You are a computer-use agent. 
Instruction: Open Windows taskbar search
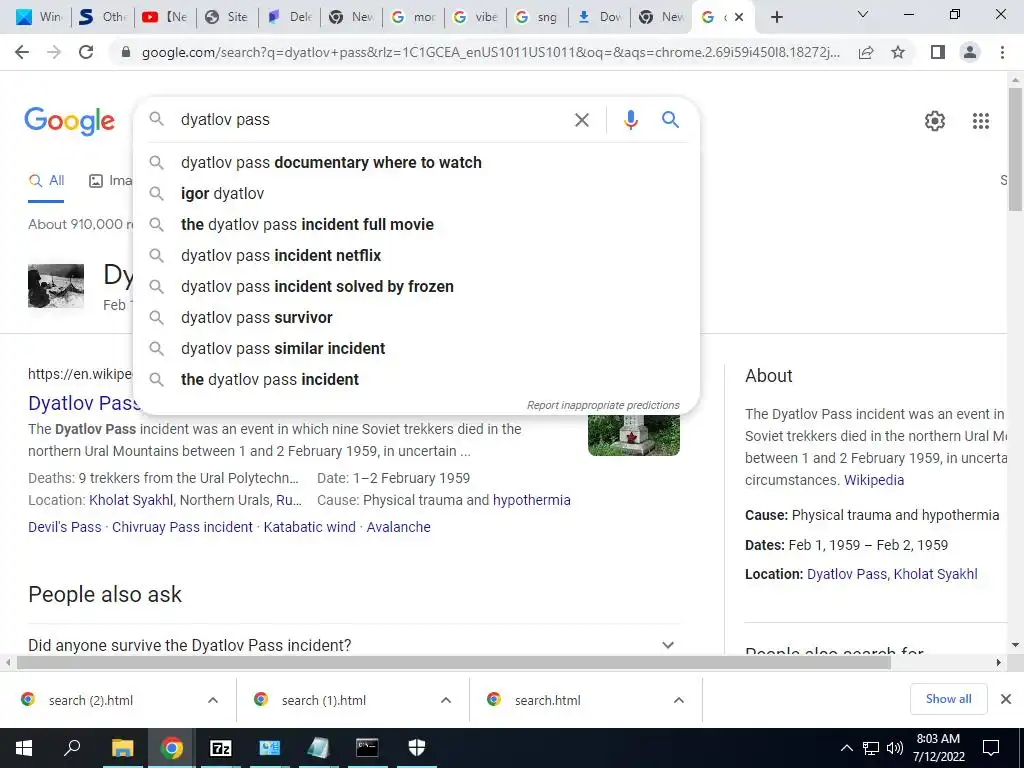[72, 748]
